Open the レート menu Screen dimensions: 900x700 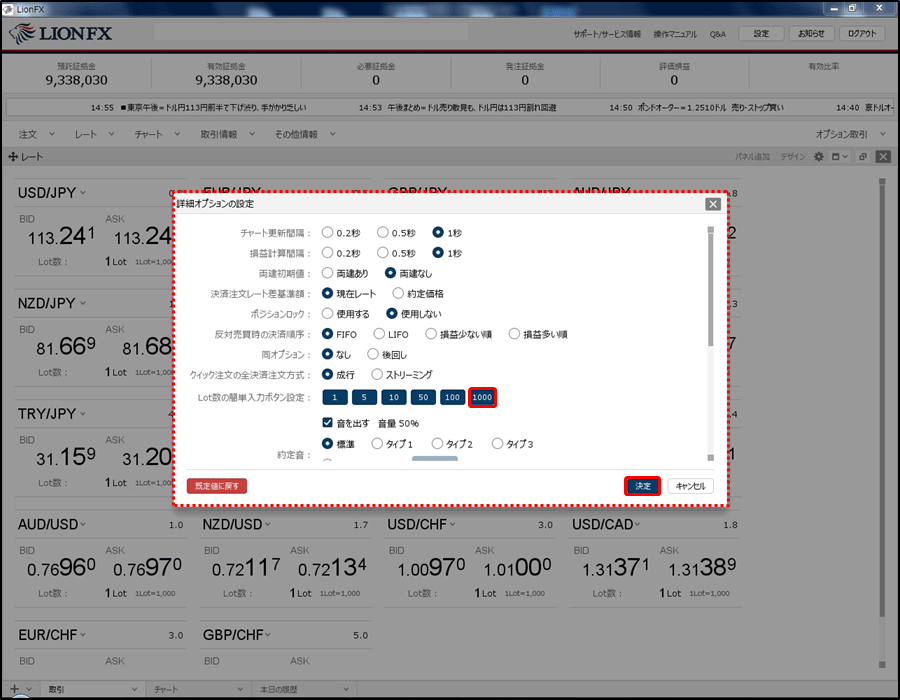coord(94,134)
